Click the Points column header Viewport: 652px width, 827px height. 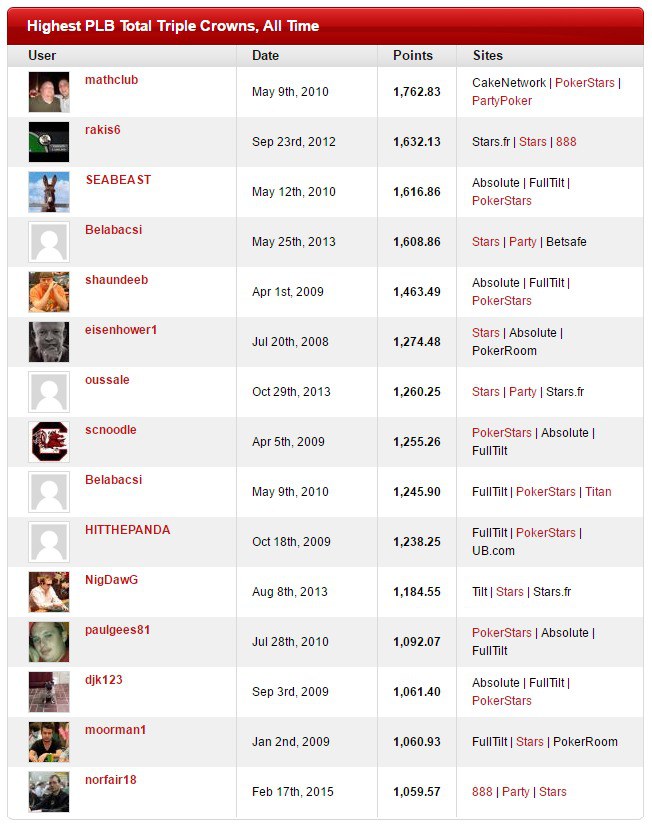tap(413, 56)
